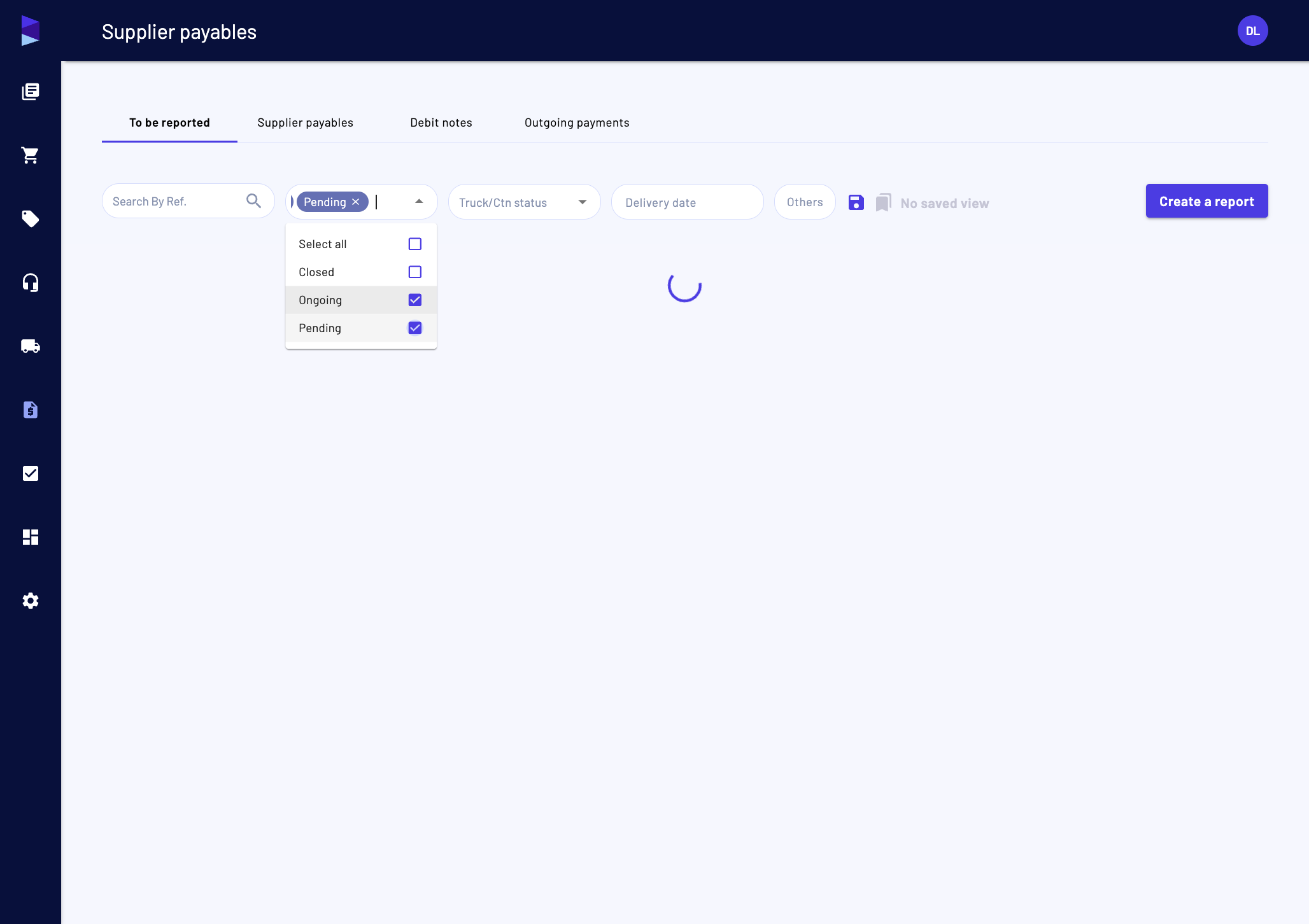Switch to the To be reported tab
The image size is (1309, 924).
(169, 123)
